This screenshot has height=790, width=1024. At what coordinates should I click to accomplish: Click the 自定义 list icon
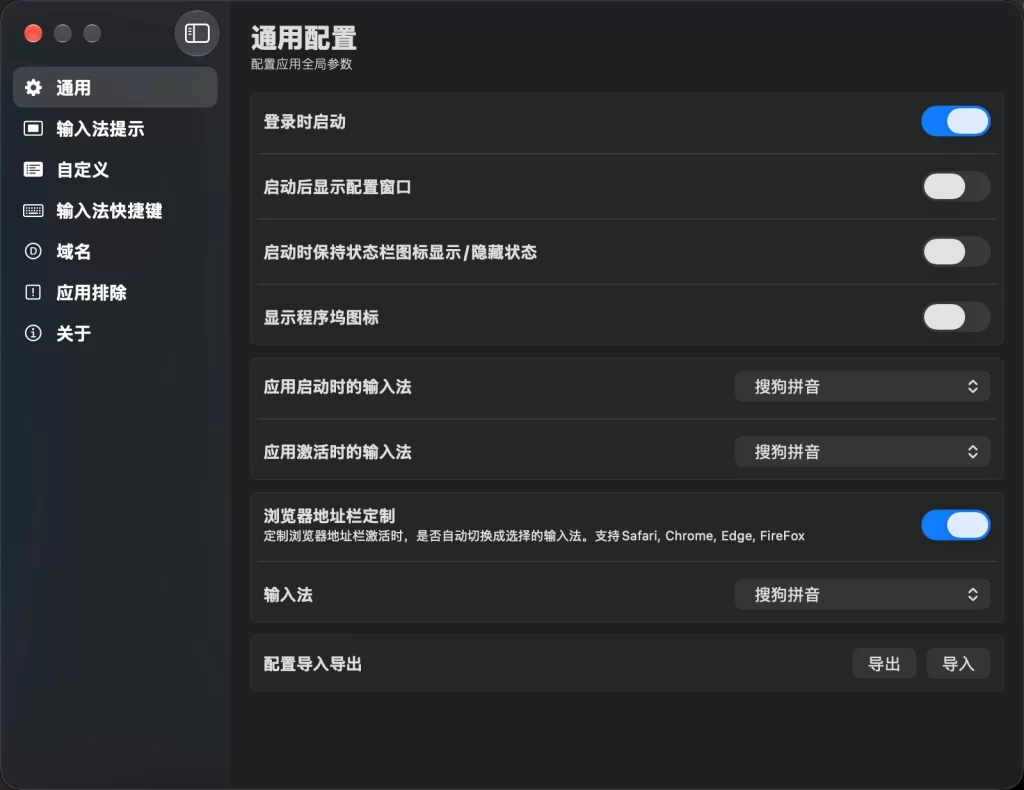(x=33, y=170)
